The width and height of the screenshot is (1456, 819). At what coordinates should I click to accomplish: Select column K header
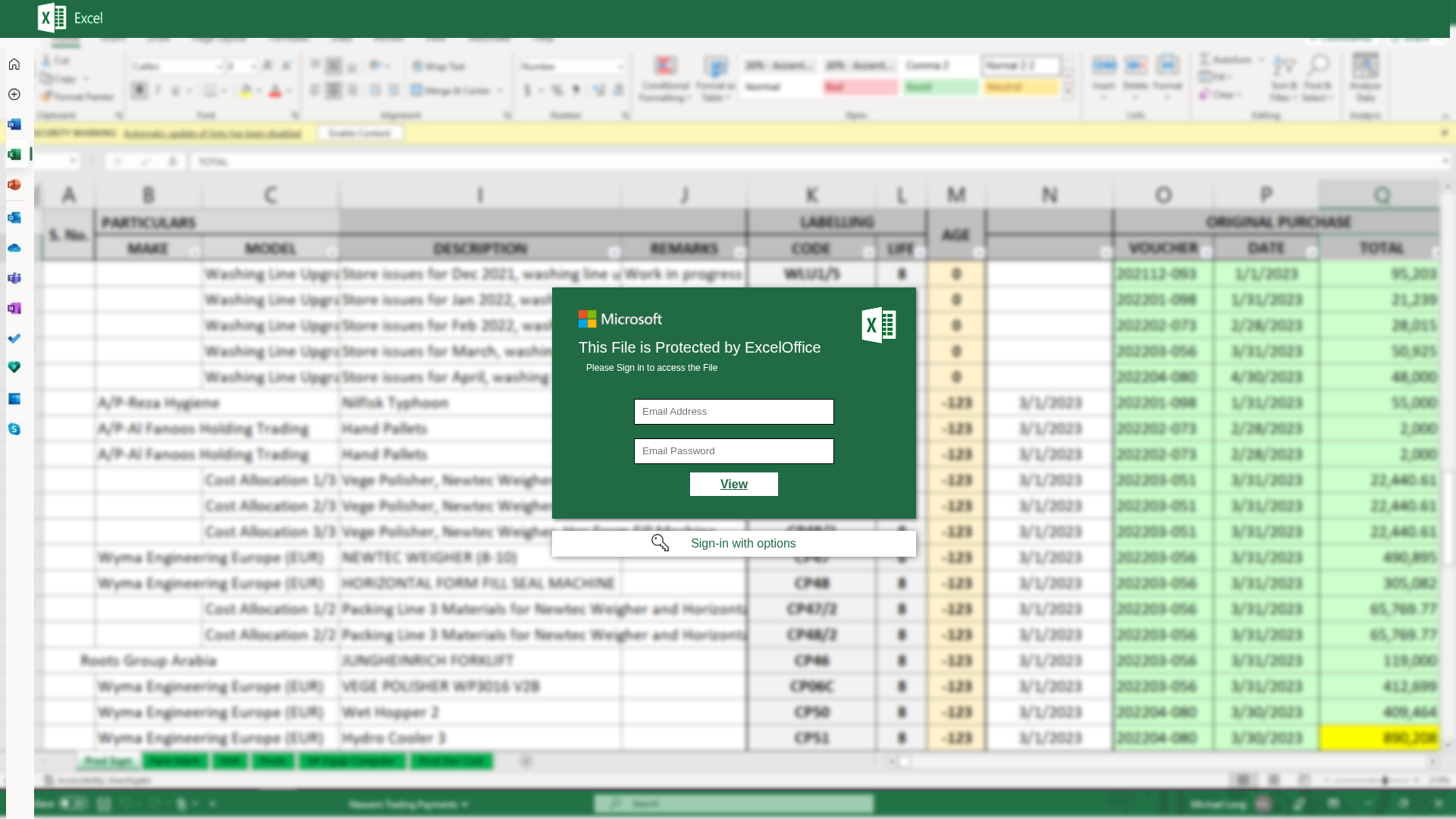pyautogui.click(x=811, y=195)
